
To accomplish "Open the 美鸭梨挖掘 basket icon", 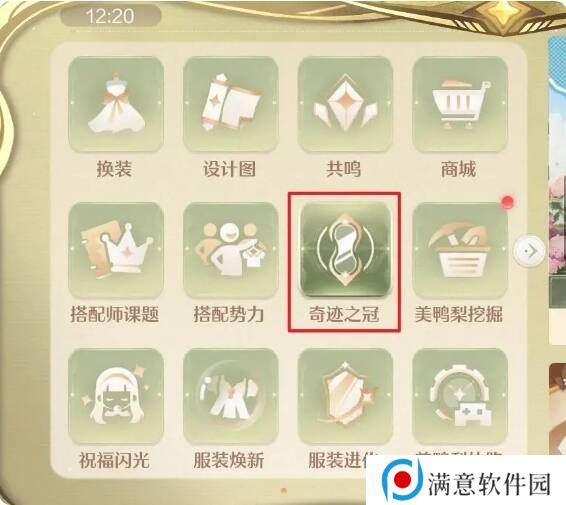I will pos(460,250).
